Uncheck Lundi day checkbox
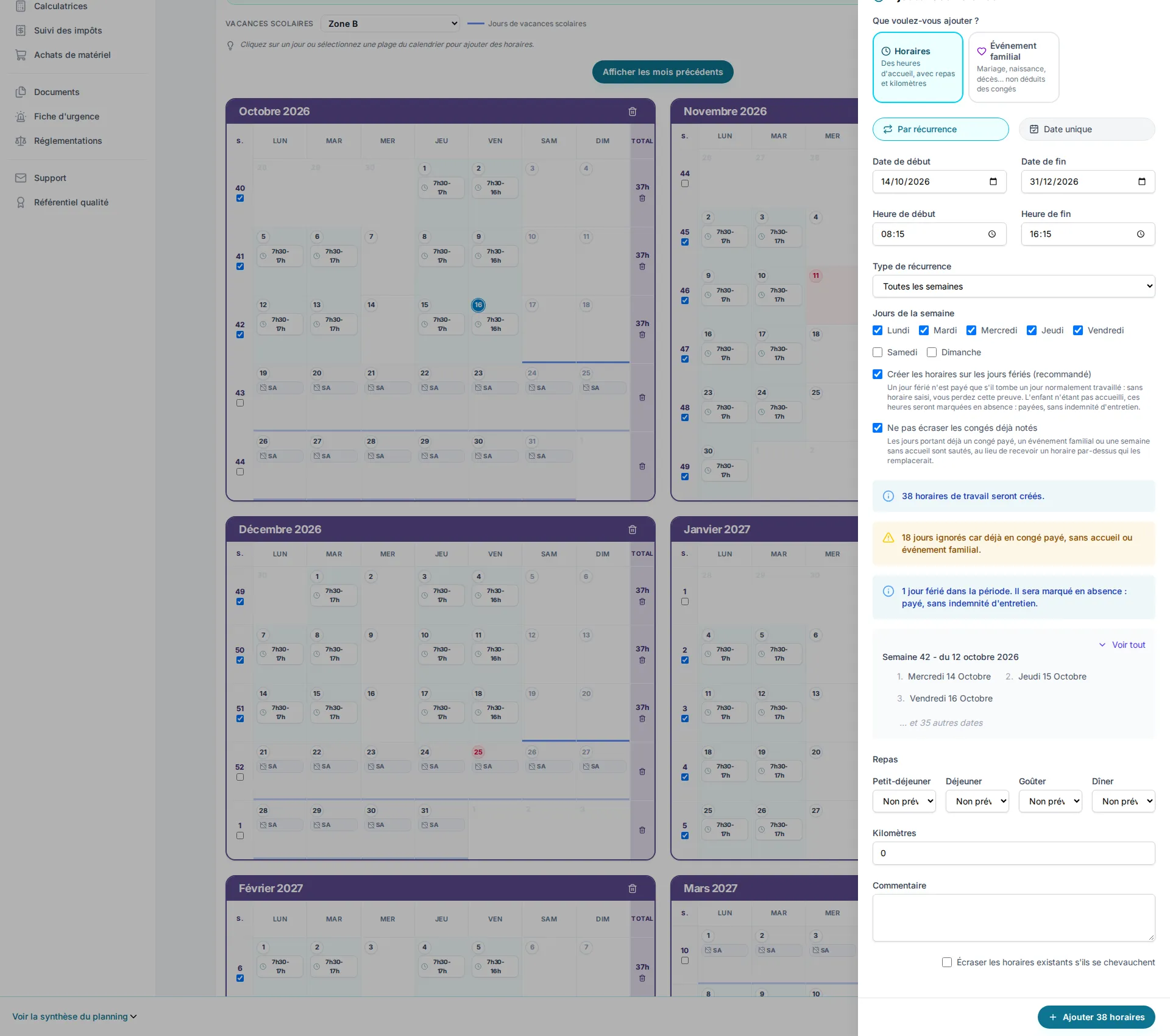 (877, 330)
